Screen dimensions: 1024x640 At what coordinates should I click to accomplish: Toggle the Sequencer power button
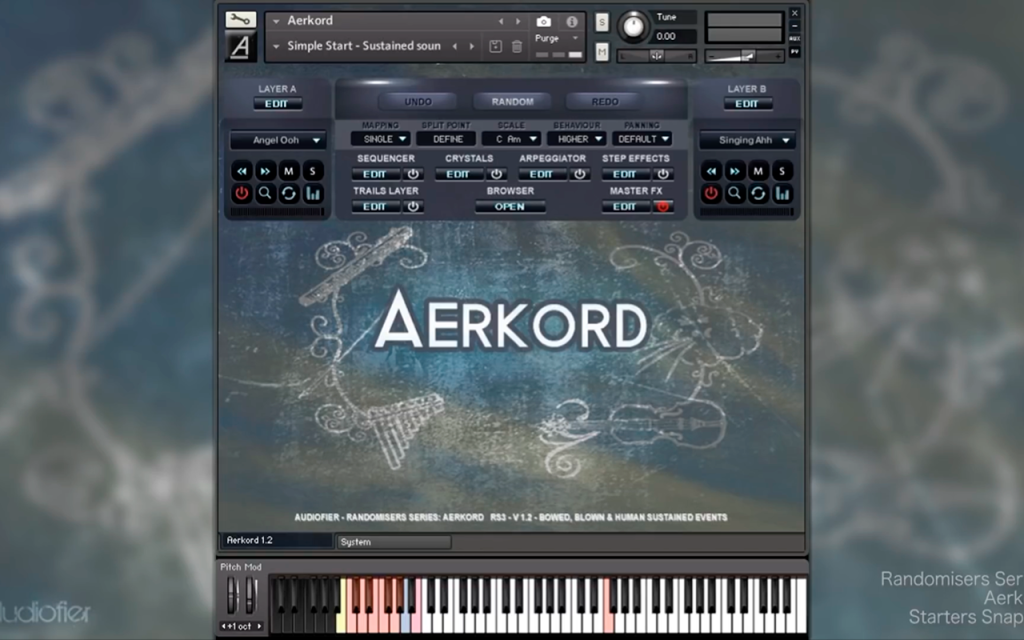click(x=413, y=174)
